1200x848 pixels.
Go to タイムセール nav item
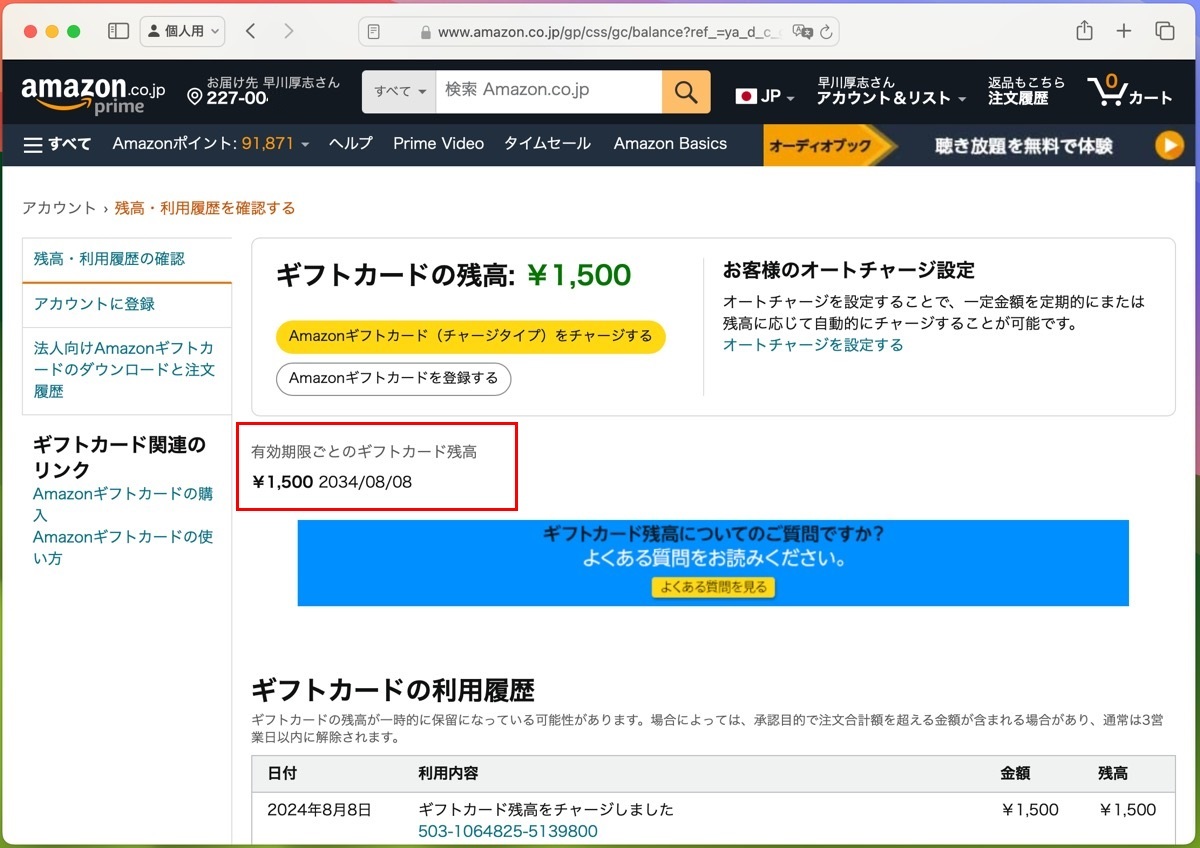click(547, 144)
